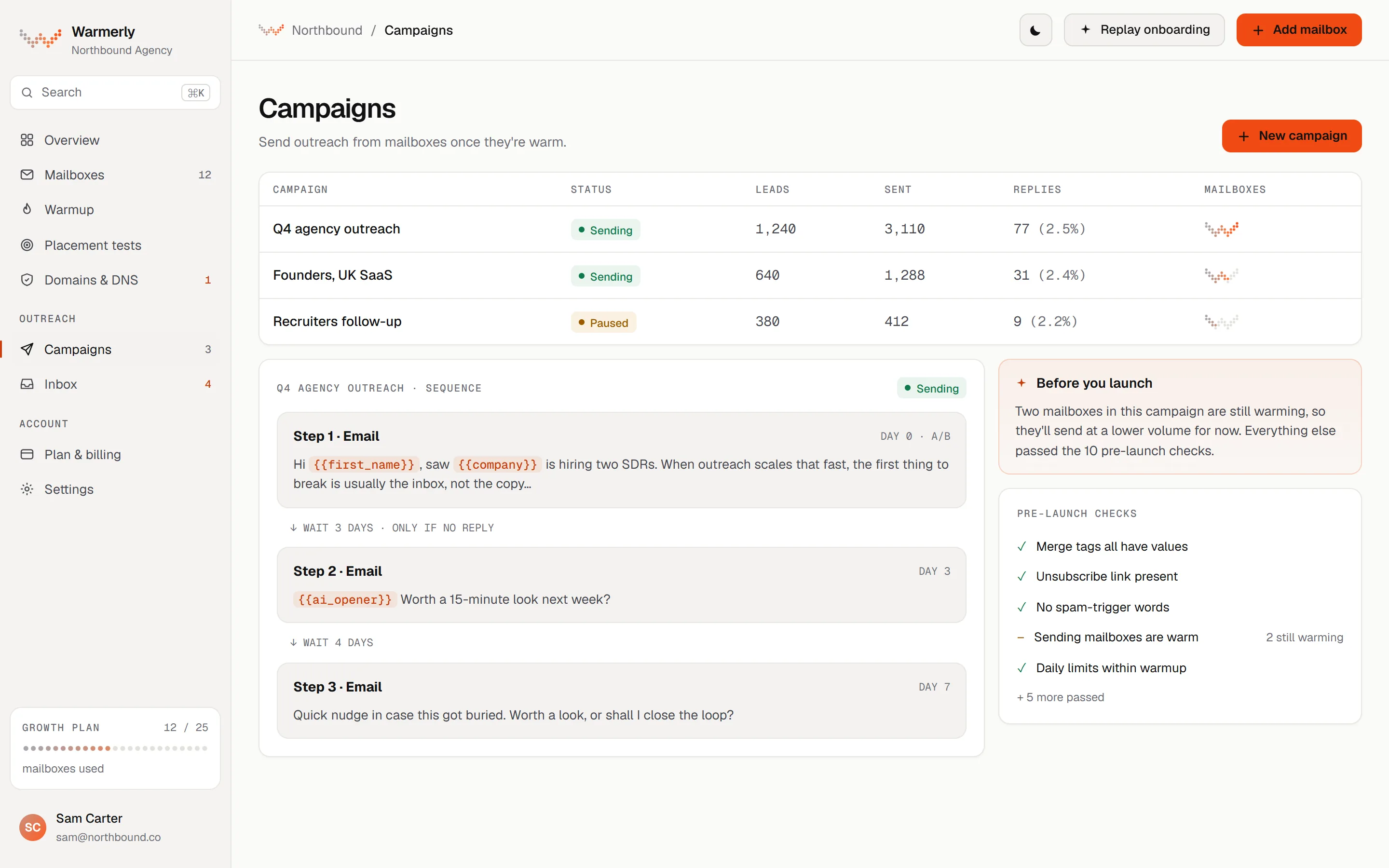
Task: Open the Q4 agency outreach campaign row
Action: click(810, 229)
